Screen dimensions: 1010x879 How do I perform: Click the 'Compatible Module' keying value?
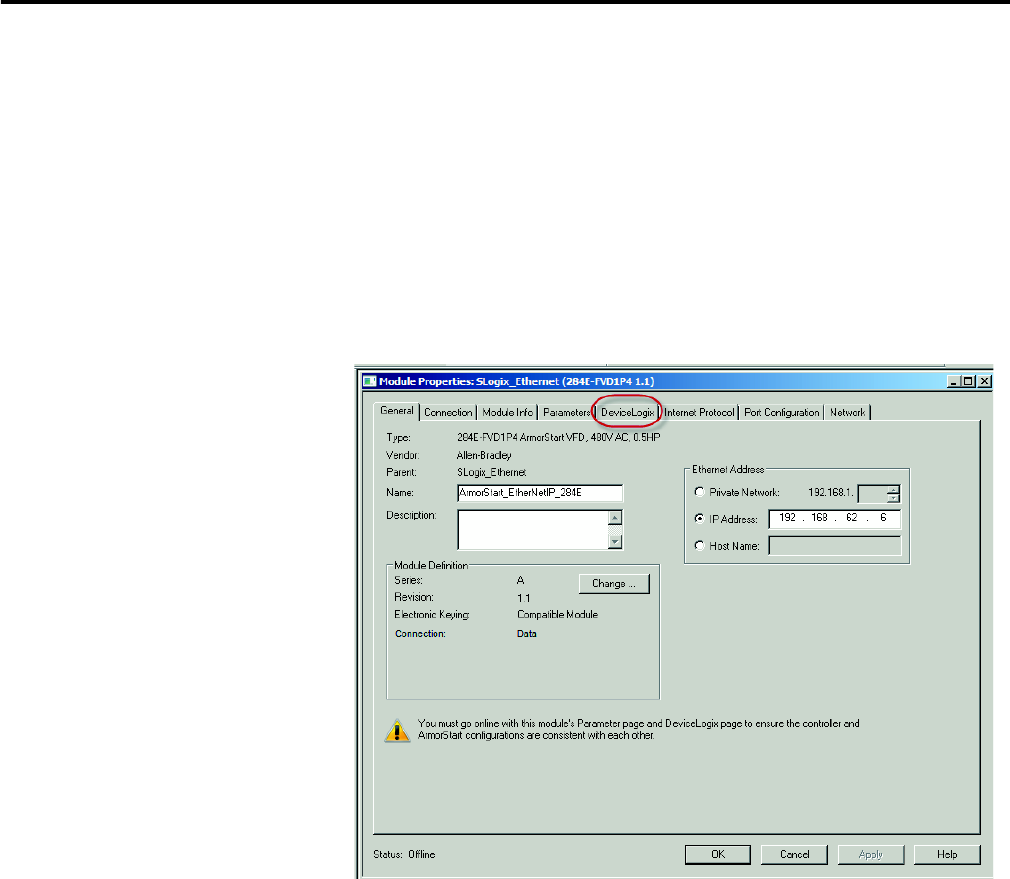pyautogui.click(x=557, y=614)
